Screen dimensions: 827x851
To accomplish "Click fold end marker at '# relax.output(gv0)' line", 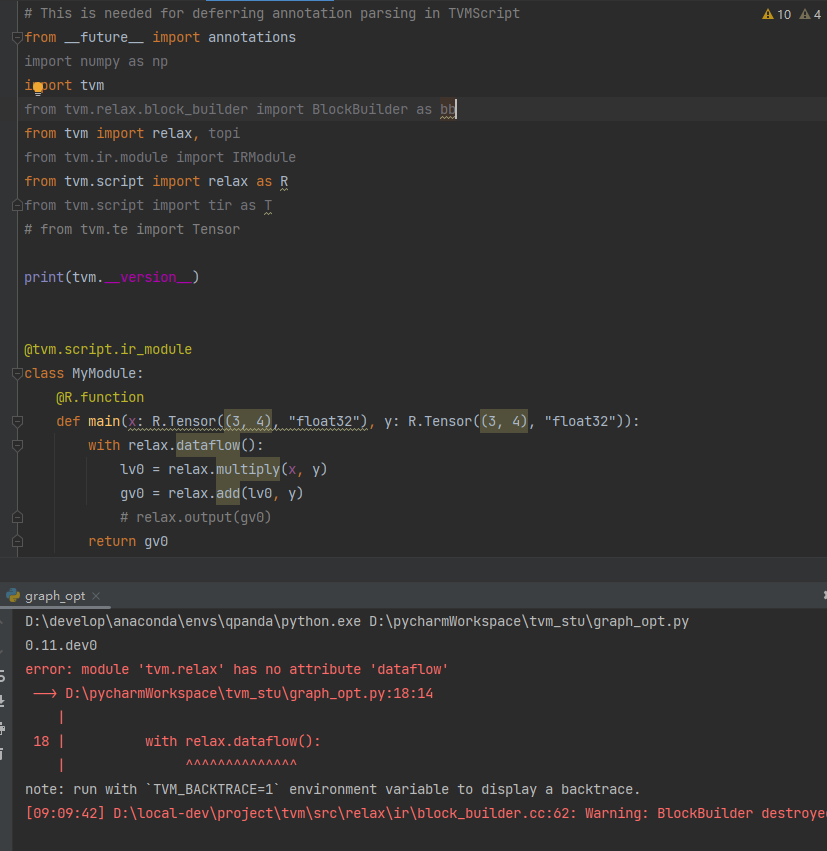I will pos(17,517).
